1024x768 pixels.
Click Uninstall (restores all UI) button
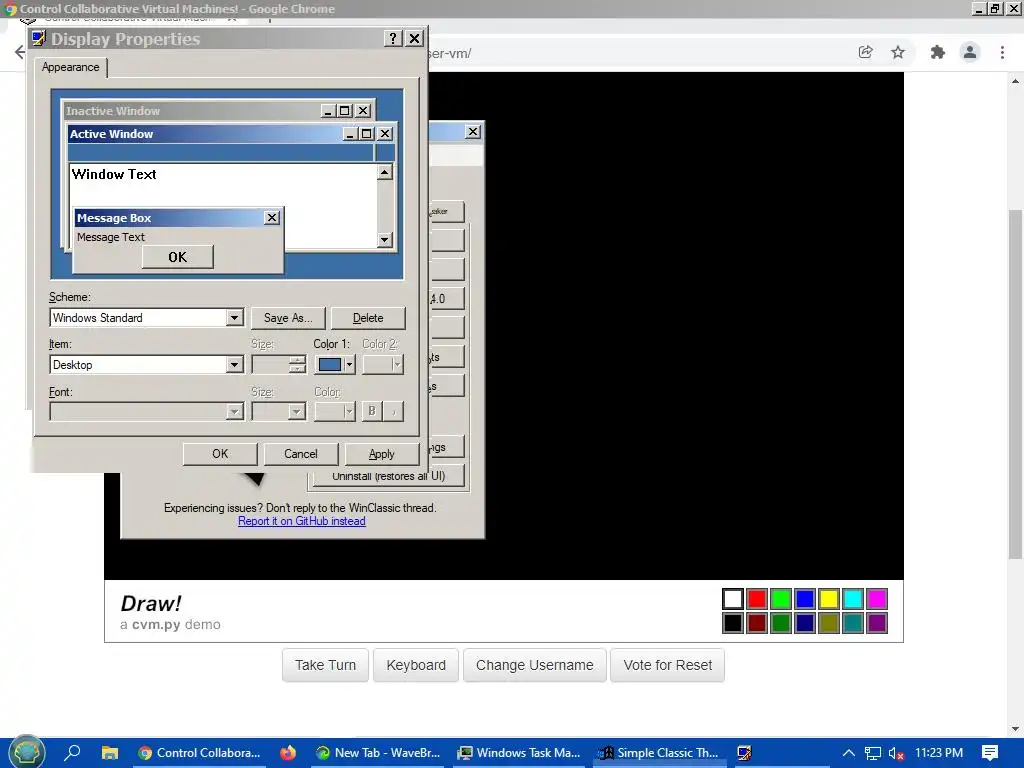pyautogui.click(x=389, y=476)
